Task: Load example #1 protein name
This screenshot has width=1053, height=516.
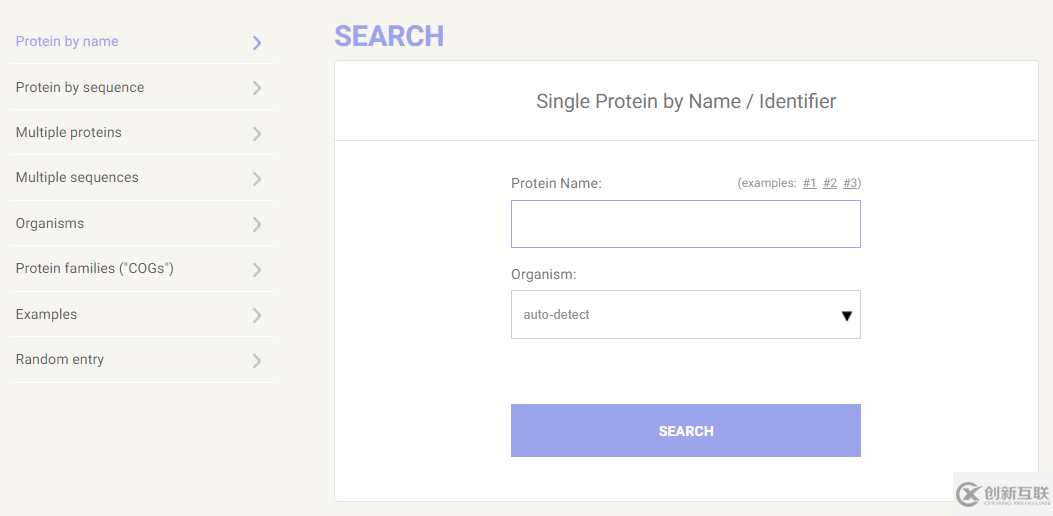Action: point(809,183)
